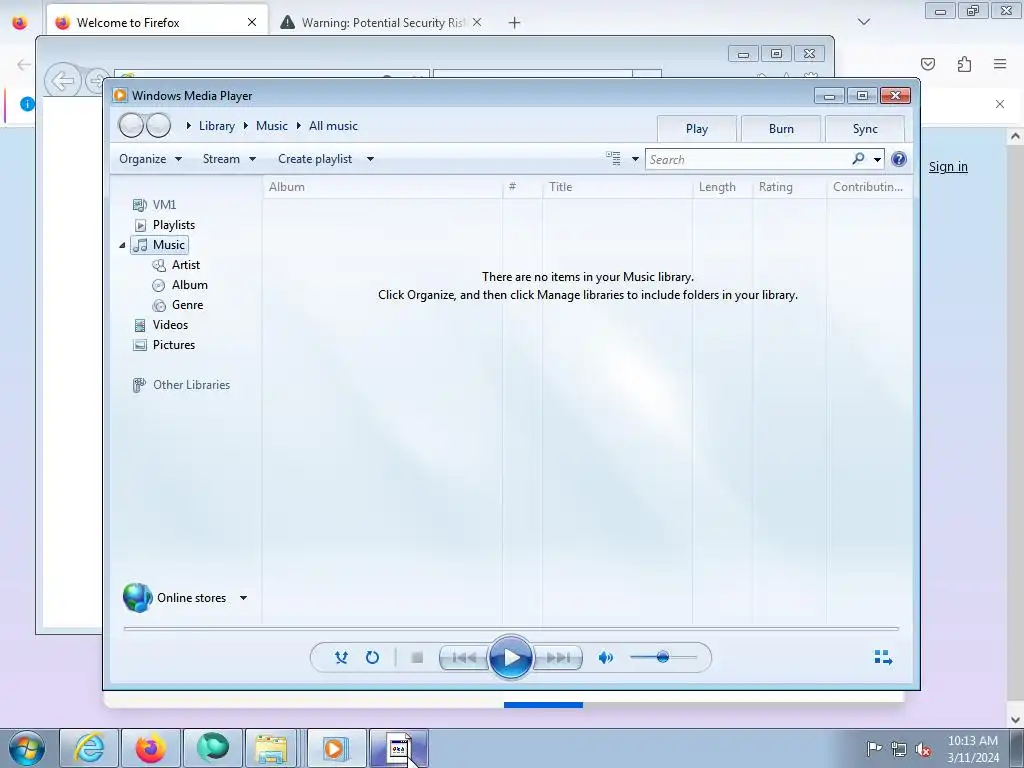Expand breadcrumb arrow before Library
The image size is (1024, 768).
189,125
